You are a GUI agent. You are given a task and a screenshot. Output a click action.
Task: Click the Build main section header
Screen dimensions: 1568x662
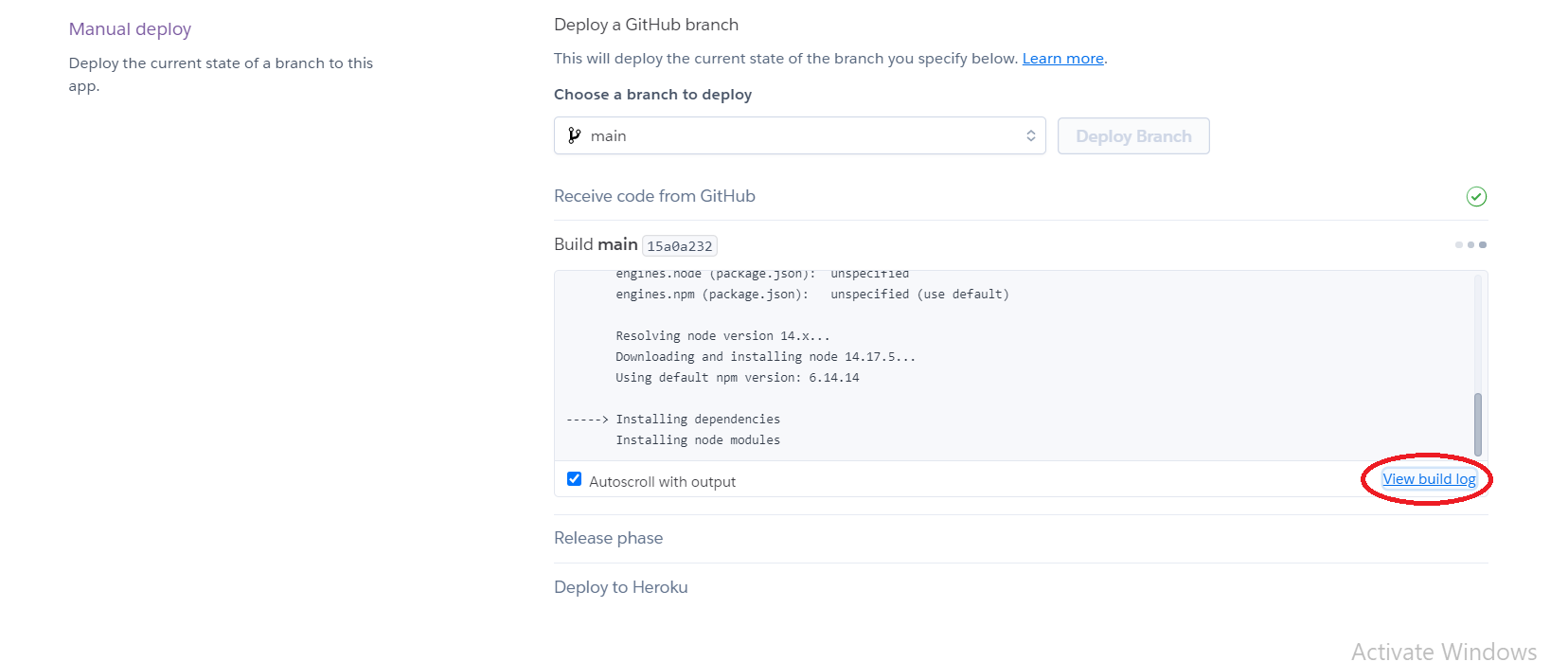(x=597, y=244)
